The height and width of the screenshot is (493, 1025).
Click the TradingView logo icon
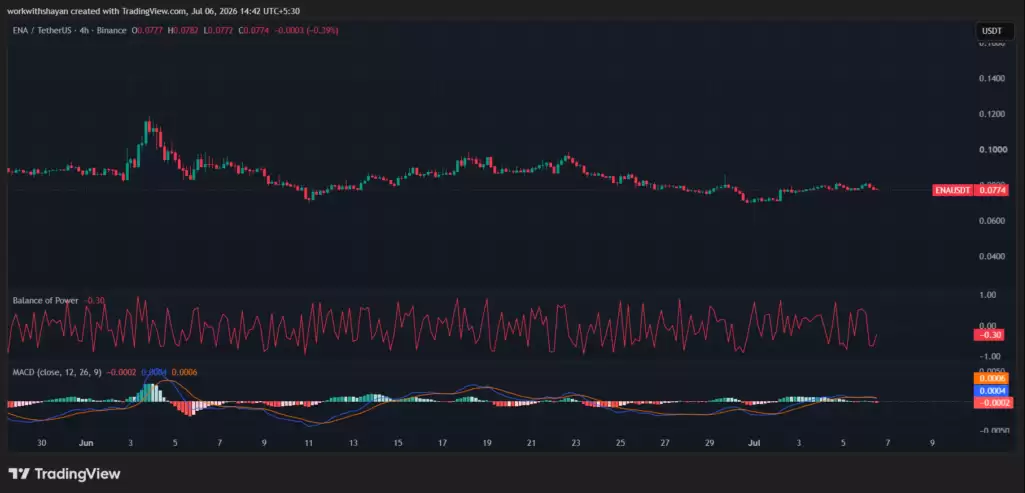tap(18, 474)
